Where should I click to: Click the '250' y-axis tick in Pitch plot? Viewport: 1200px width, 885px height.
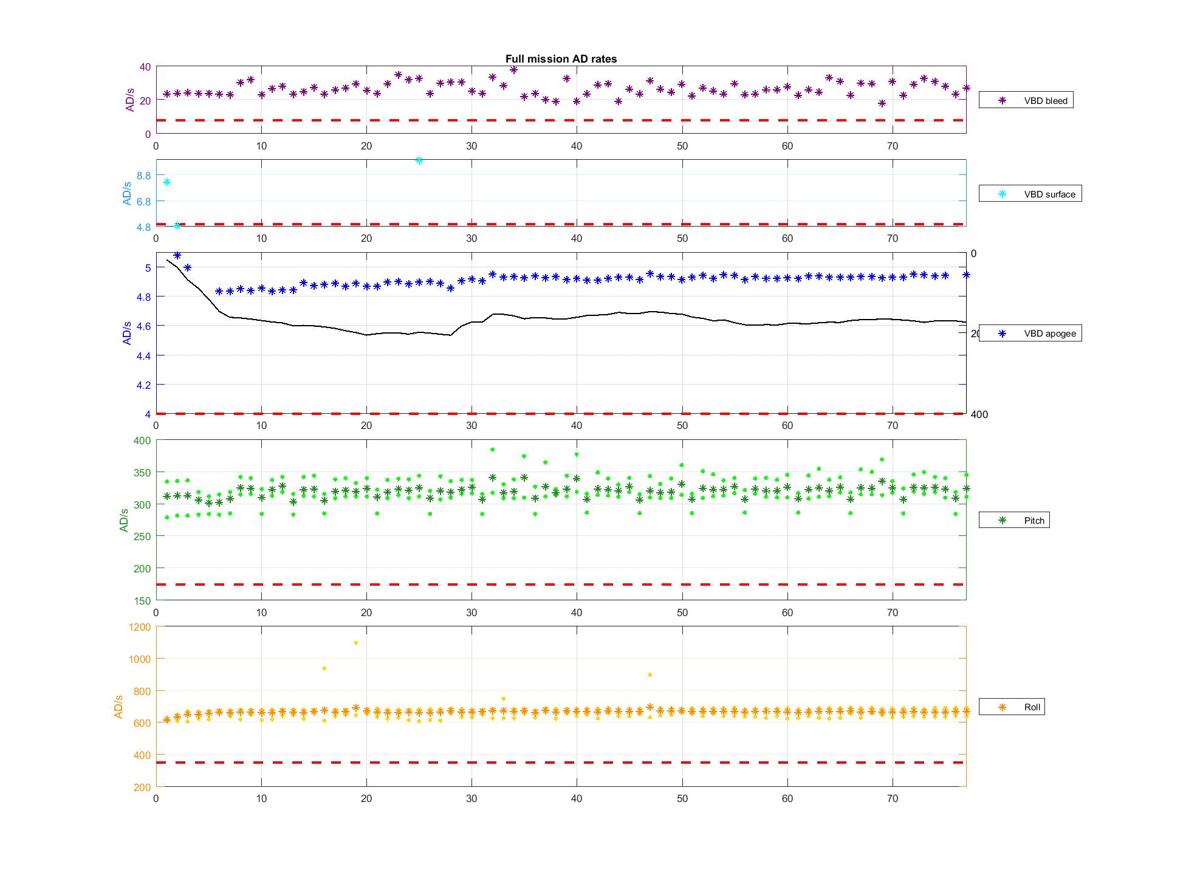(x=142, y=536)
